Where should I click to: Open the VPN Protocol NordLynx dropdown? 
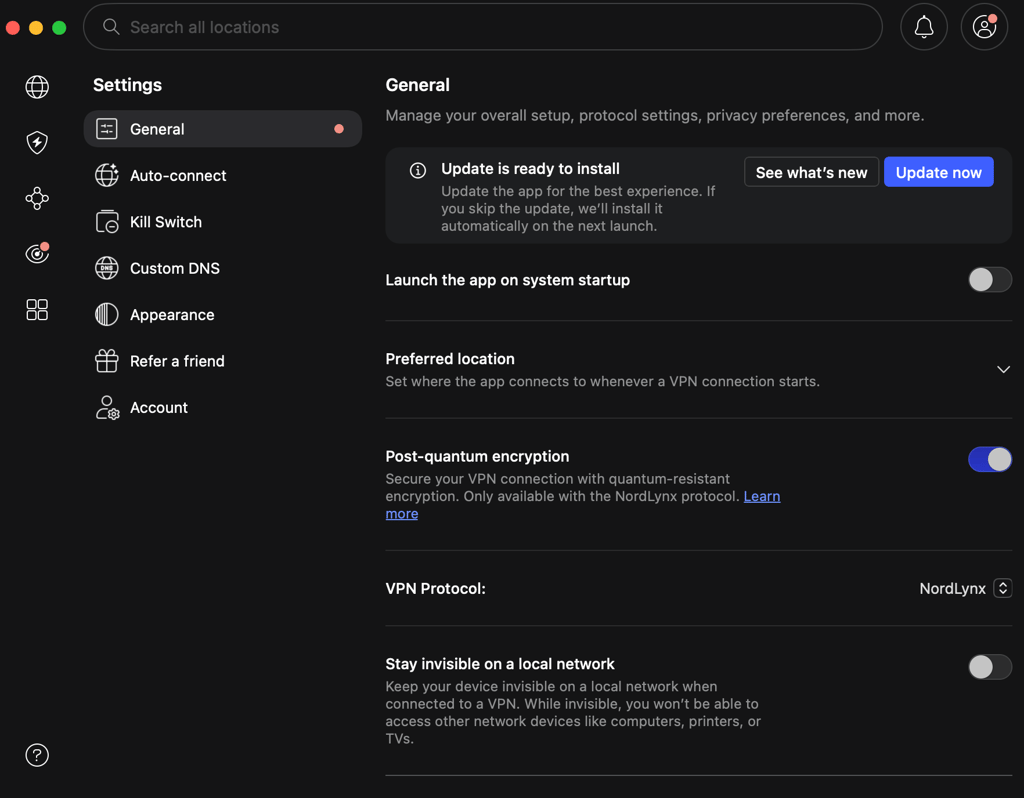pyautogui.click(x=965, y=588)
